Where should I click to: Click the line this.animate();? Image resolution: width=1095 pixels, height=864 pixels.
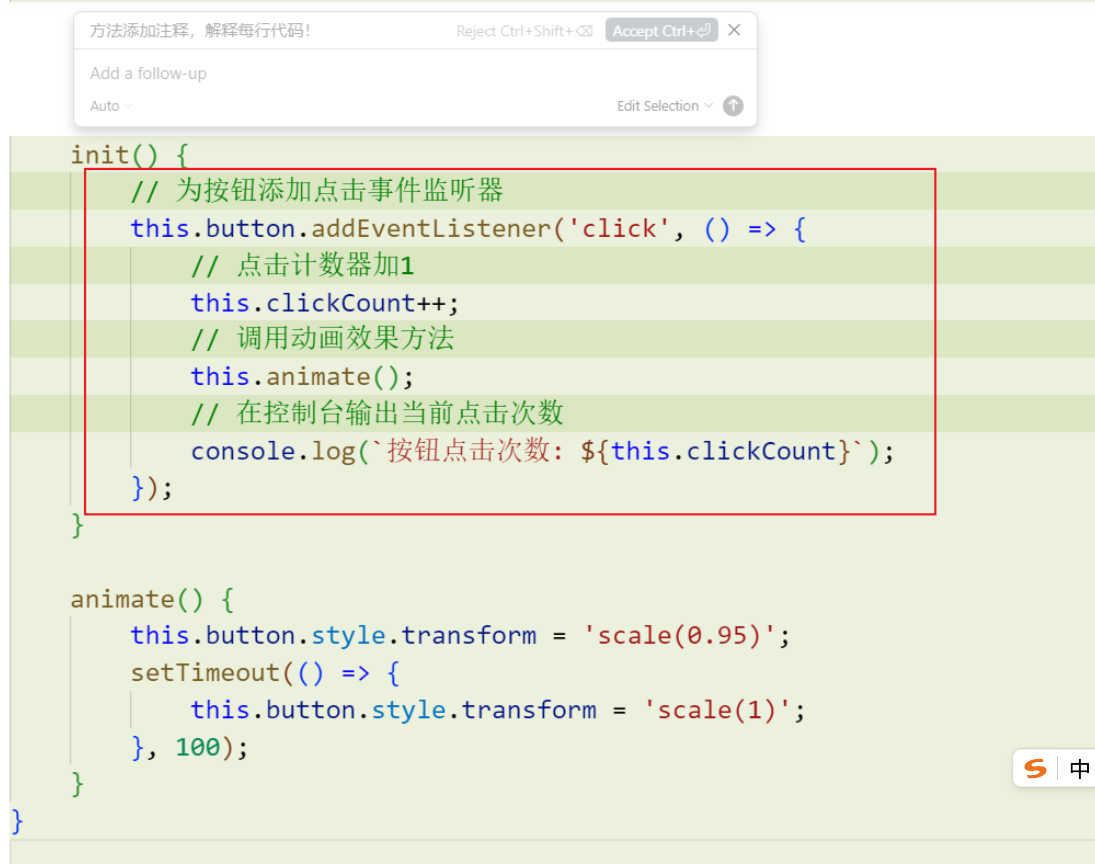point(302,377)
